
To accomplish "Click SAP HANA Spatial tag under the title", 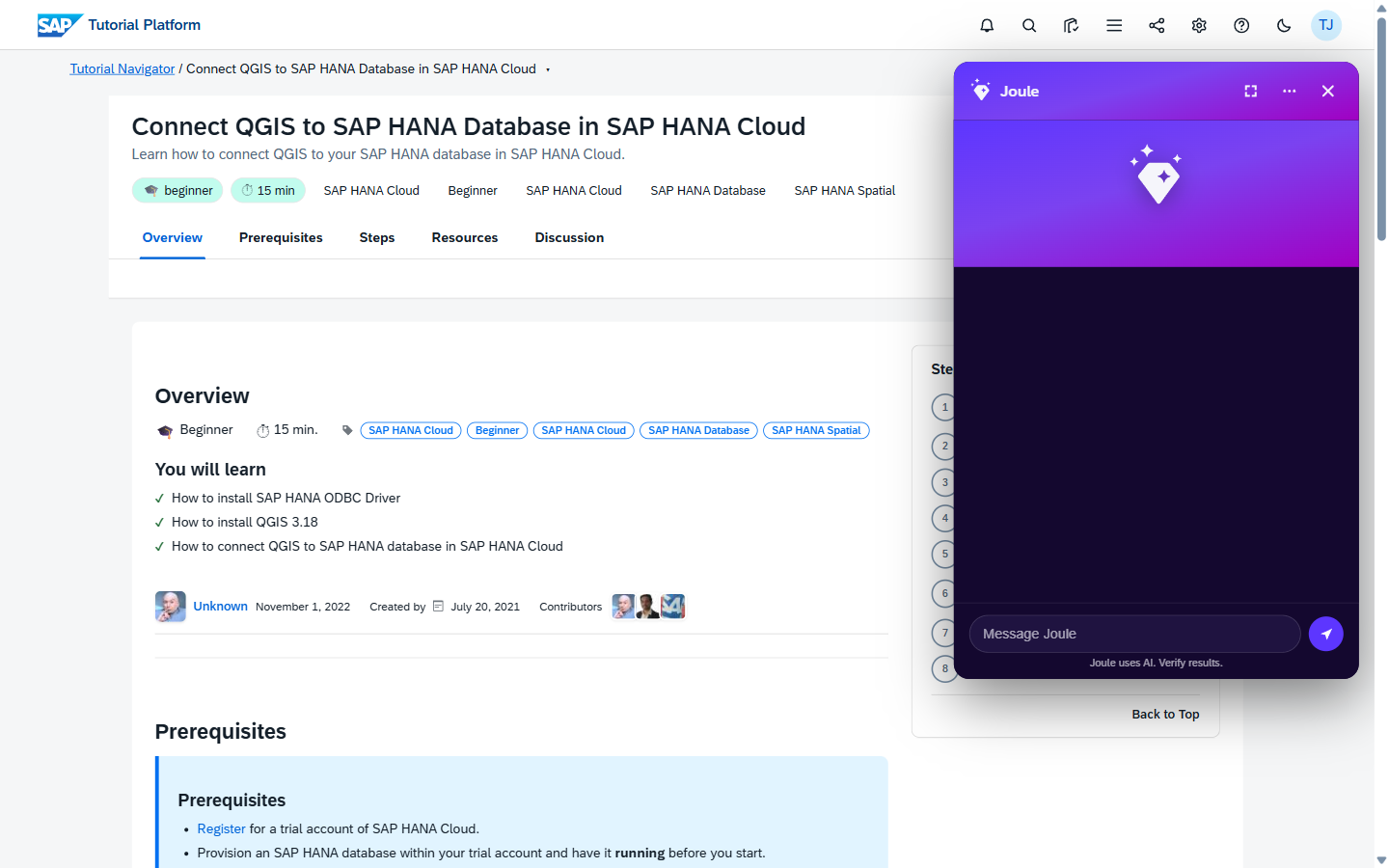I will 845,190.
